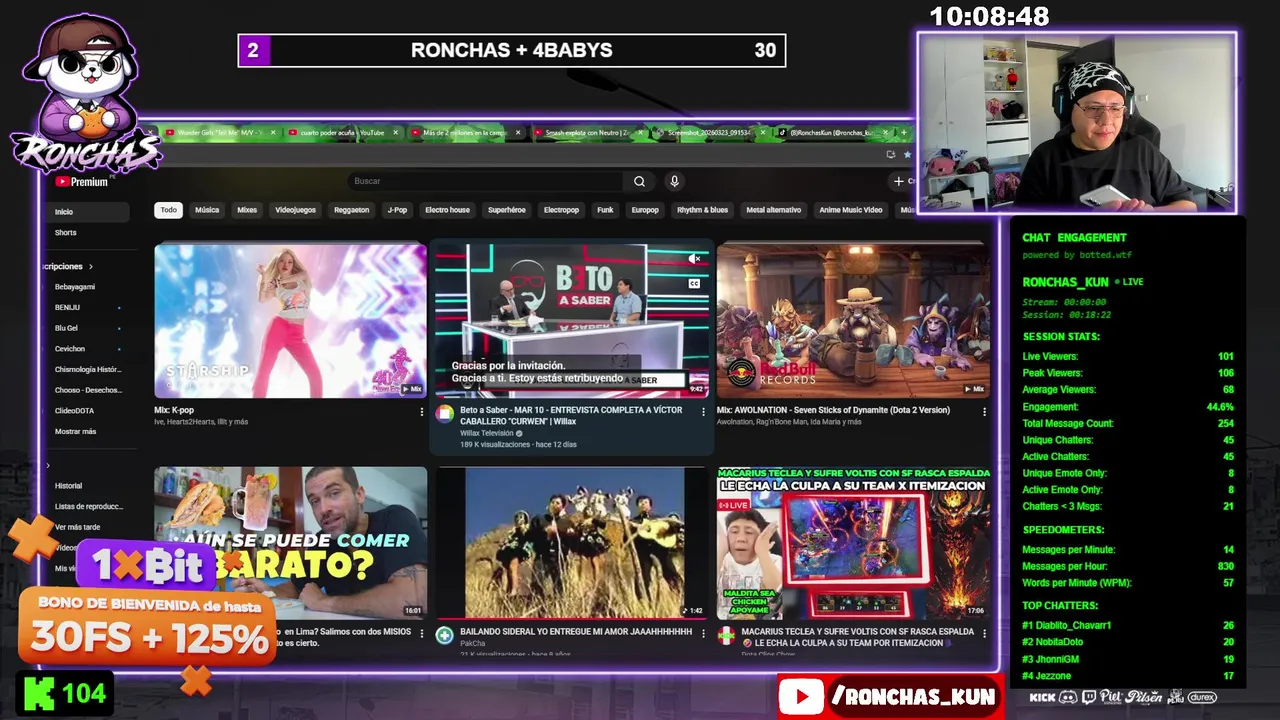Select the Reggaeton filter chip

coord(351,210)
